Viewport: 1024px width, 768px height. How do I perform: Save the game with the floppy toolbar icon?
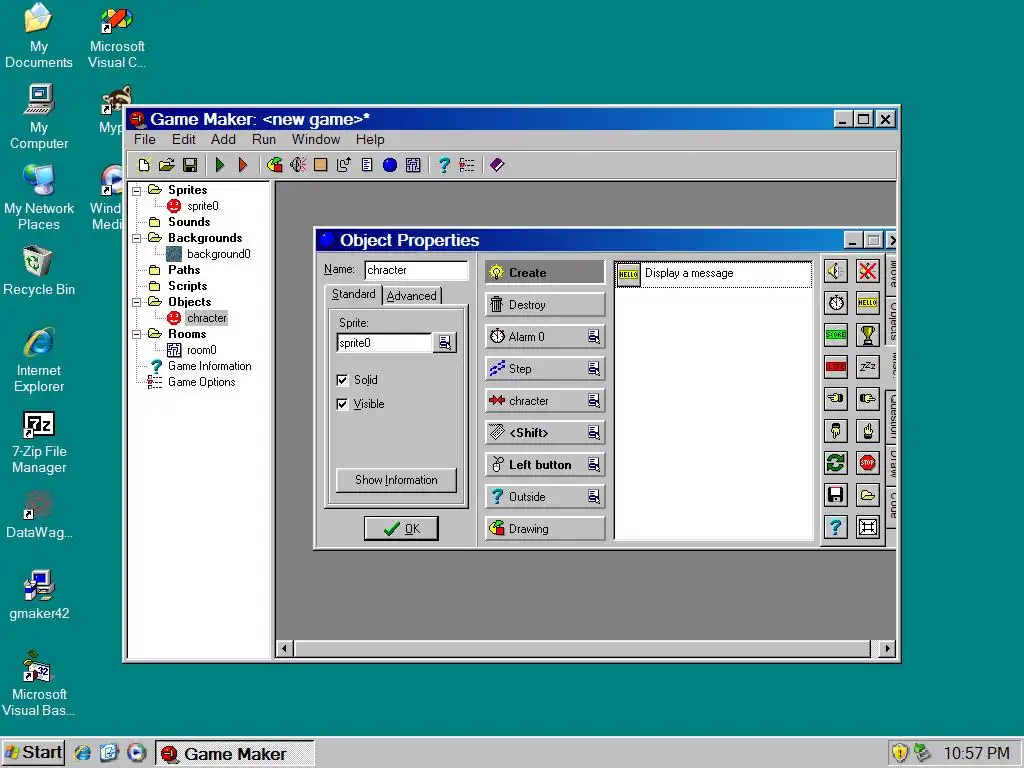190,165
